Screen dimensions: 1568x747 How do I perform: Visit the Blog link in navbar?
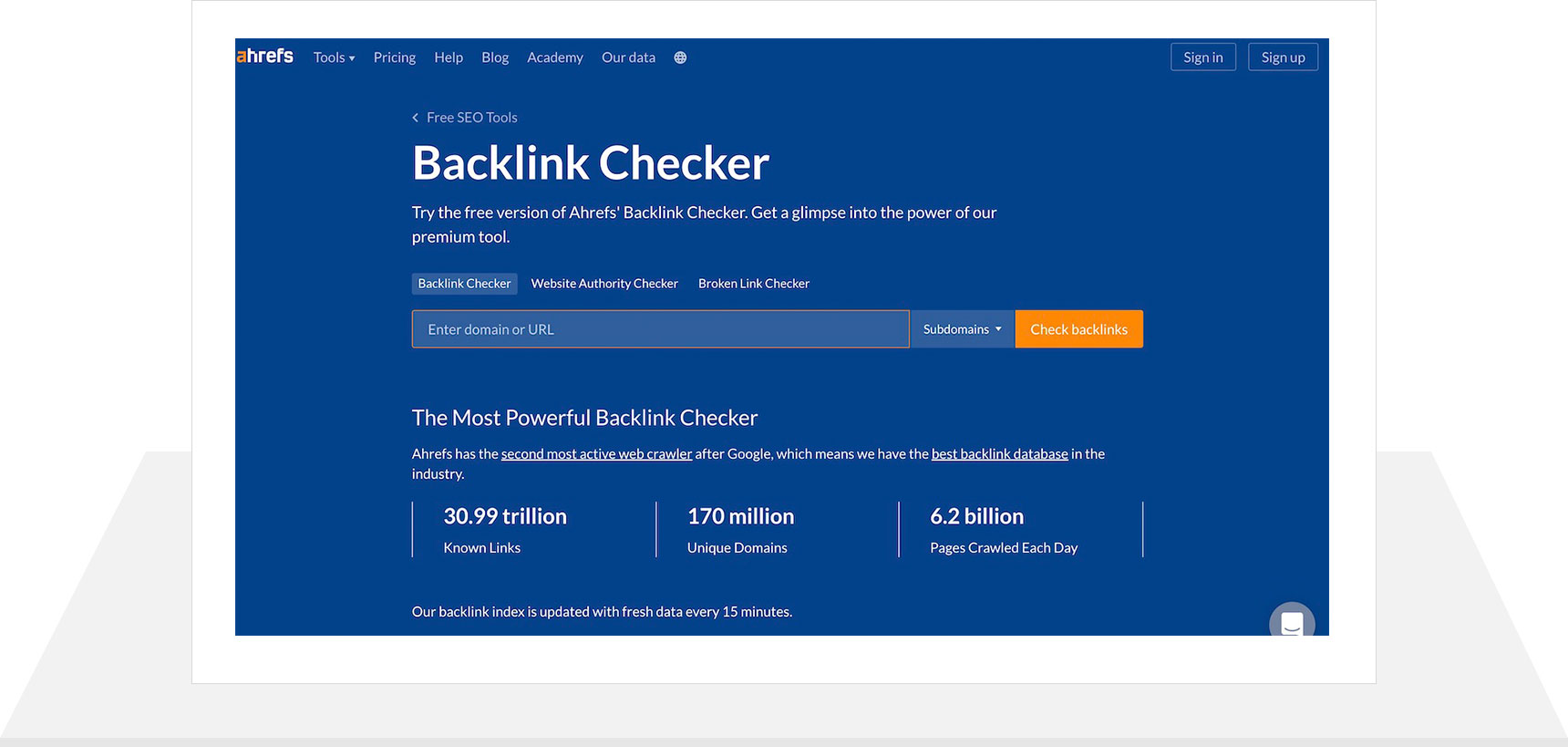click(495, 57)
